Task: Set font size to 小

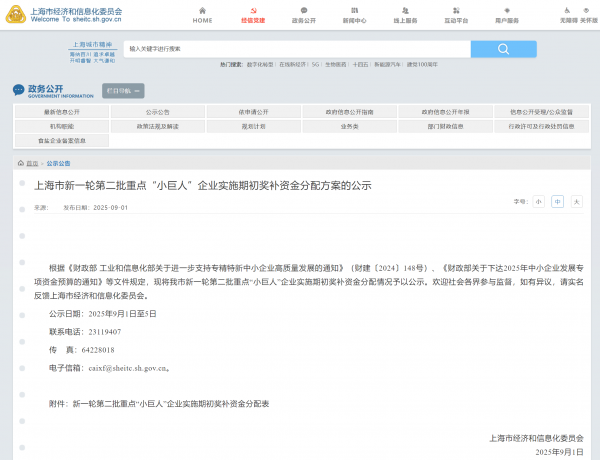Action: (x=538, y=201)
